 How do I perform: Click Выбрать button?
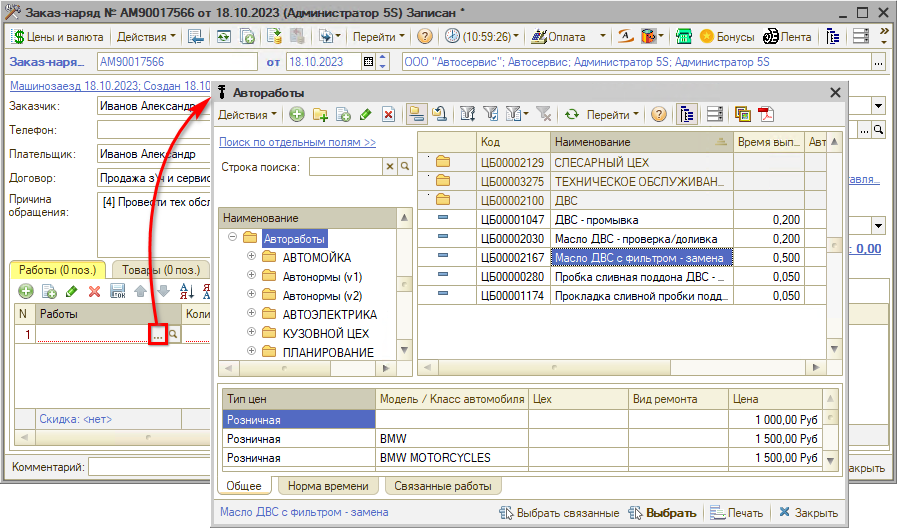coord(662,513)
